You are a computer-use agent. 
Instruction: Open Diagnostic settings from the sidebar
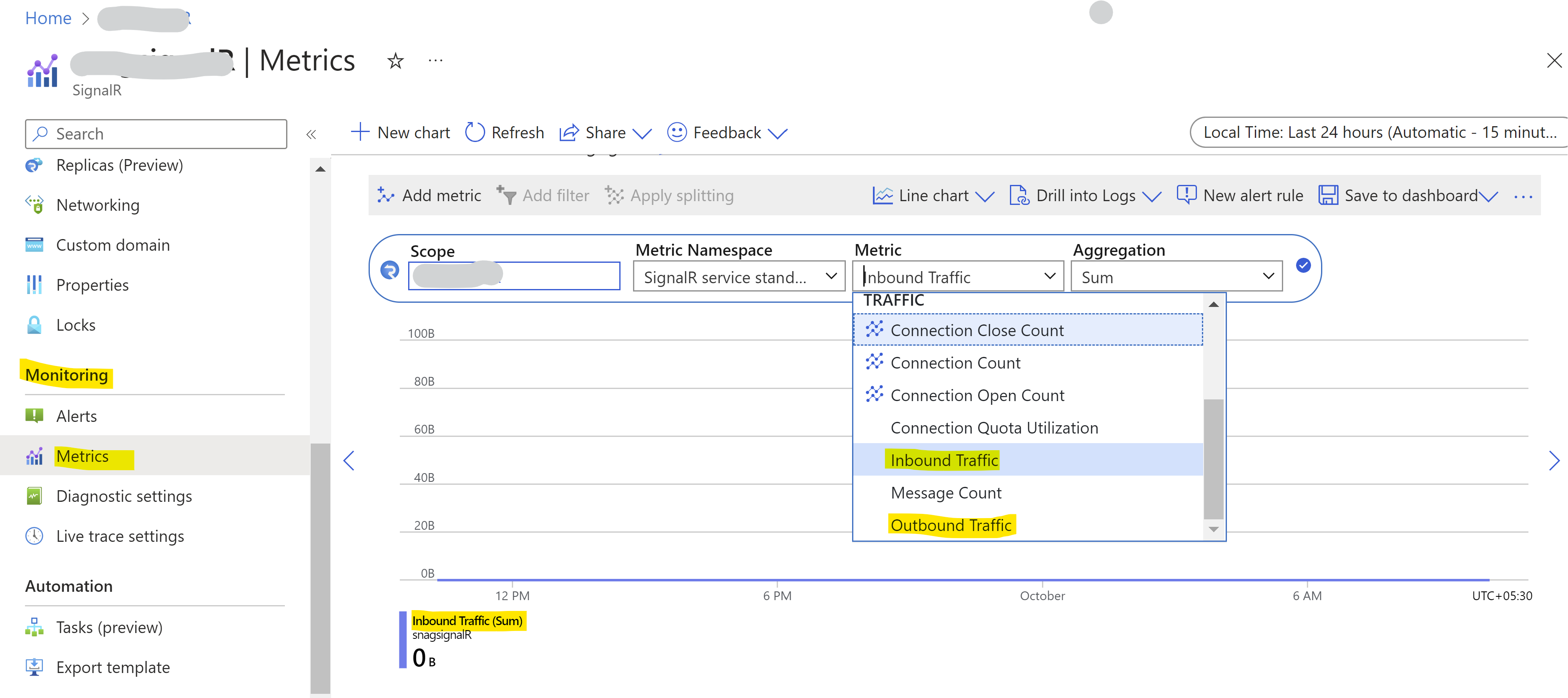pos(124,496)
